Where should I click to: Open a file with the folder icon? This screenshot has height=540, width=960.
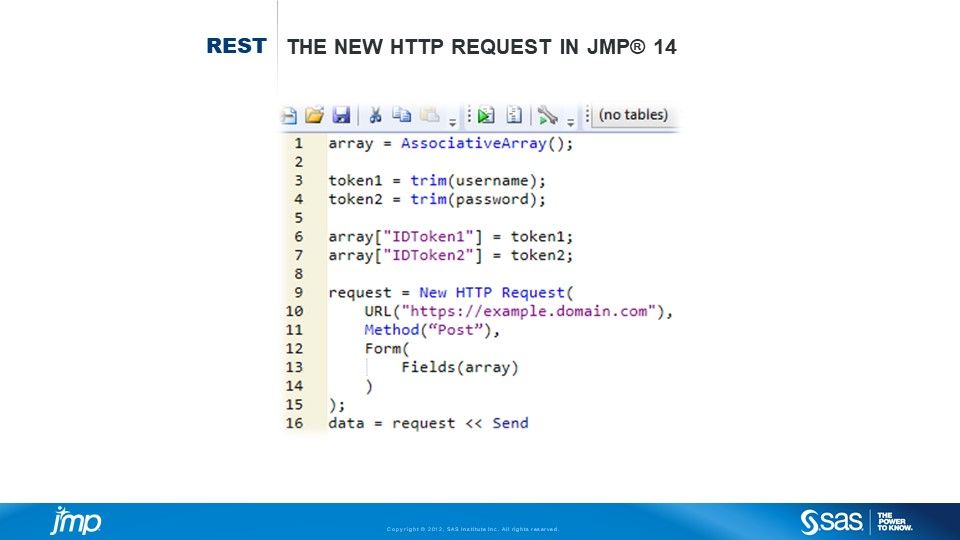[314, 115]
